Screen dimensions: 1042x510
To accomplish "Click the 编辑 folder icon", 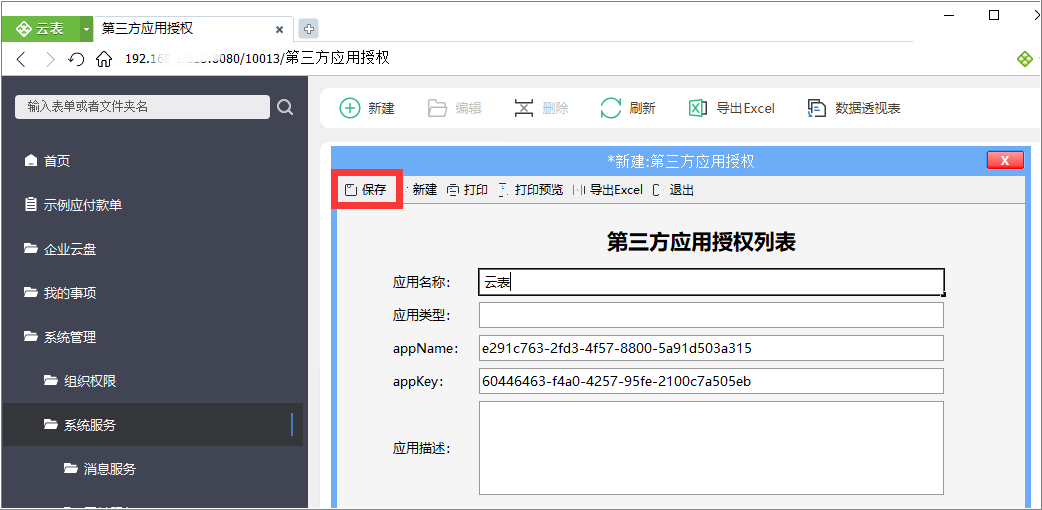I will [437, 108].
